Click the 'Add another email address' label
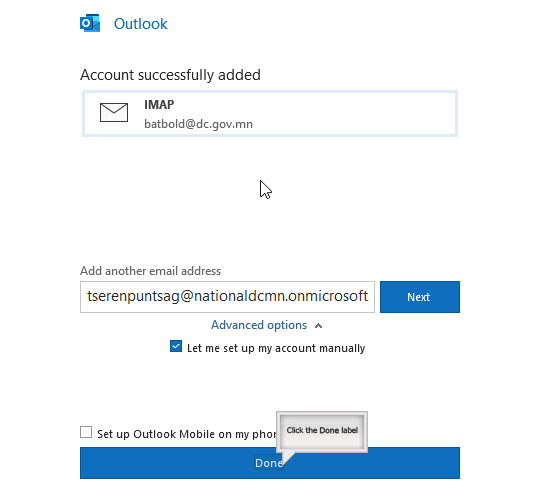Screen dimensions: 554x504 [x=151, y=271]
